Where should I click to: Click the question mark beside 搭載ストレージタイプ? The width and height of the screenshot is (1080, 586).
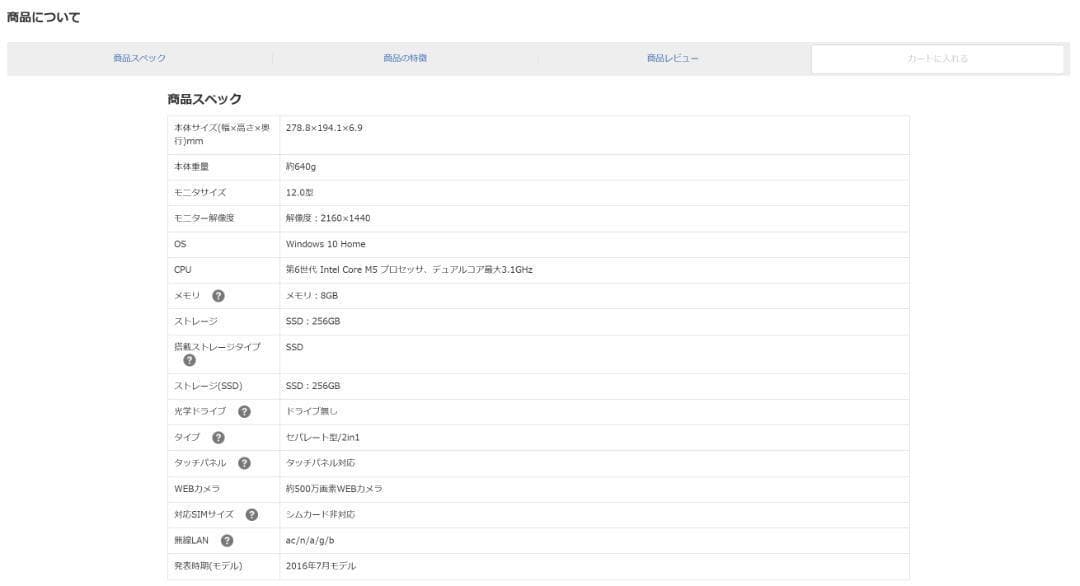[x=190, y=359]
